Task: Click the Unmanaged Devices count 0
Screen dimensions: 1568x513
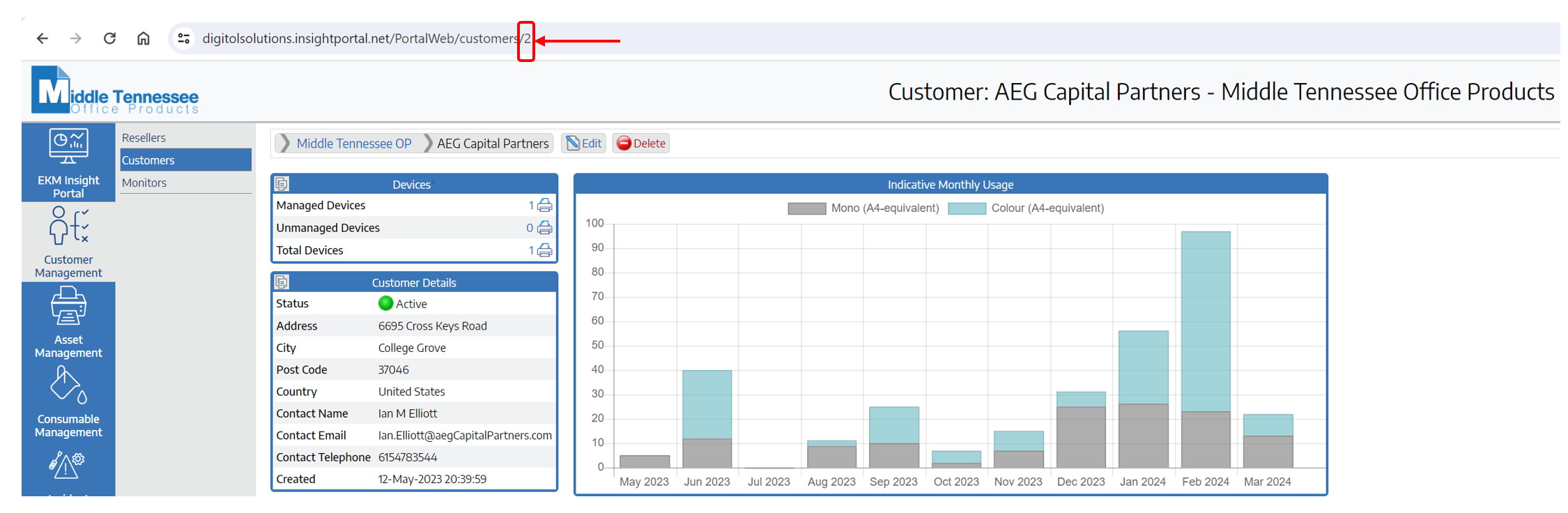Action: coord(530,228)
